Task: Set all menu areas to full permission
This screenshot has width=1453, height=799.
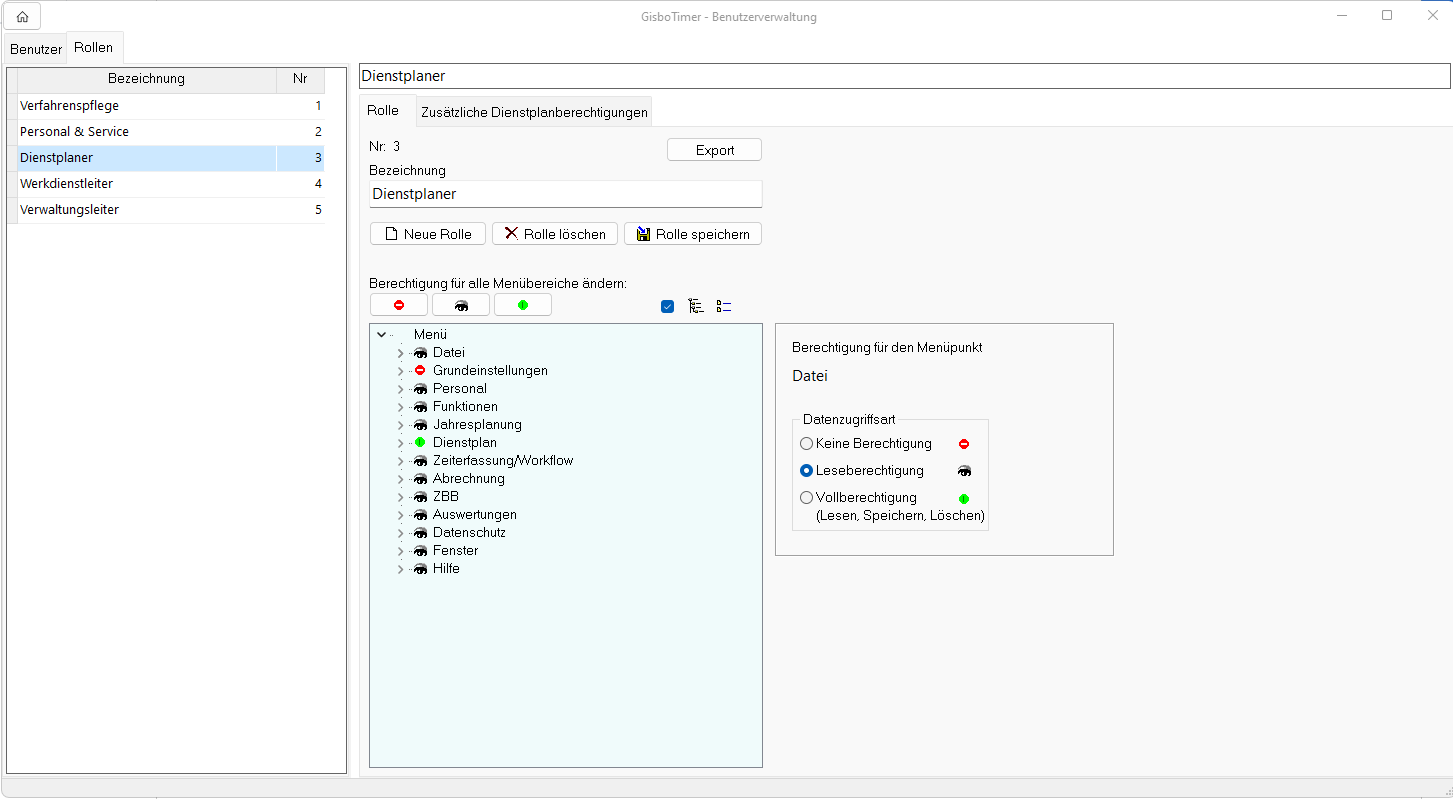Action: [522, 305]
